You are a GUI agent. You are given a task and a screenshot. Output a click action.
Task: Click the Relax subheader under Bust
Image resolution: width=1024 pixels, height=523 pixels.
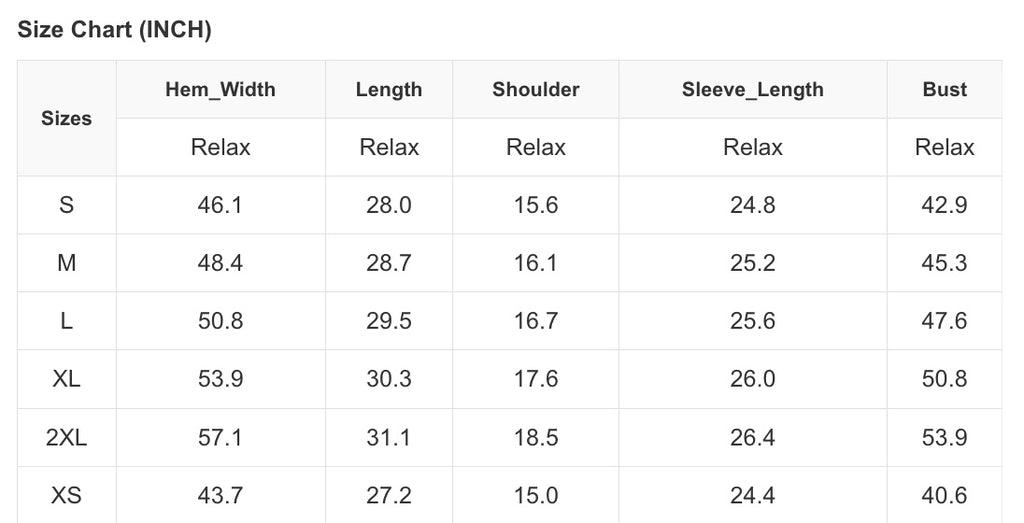click(944, 148)
